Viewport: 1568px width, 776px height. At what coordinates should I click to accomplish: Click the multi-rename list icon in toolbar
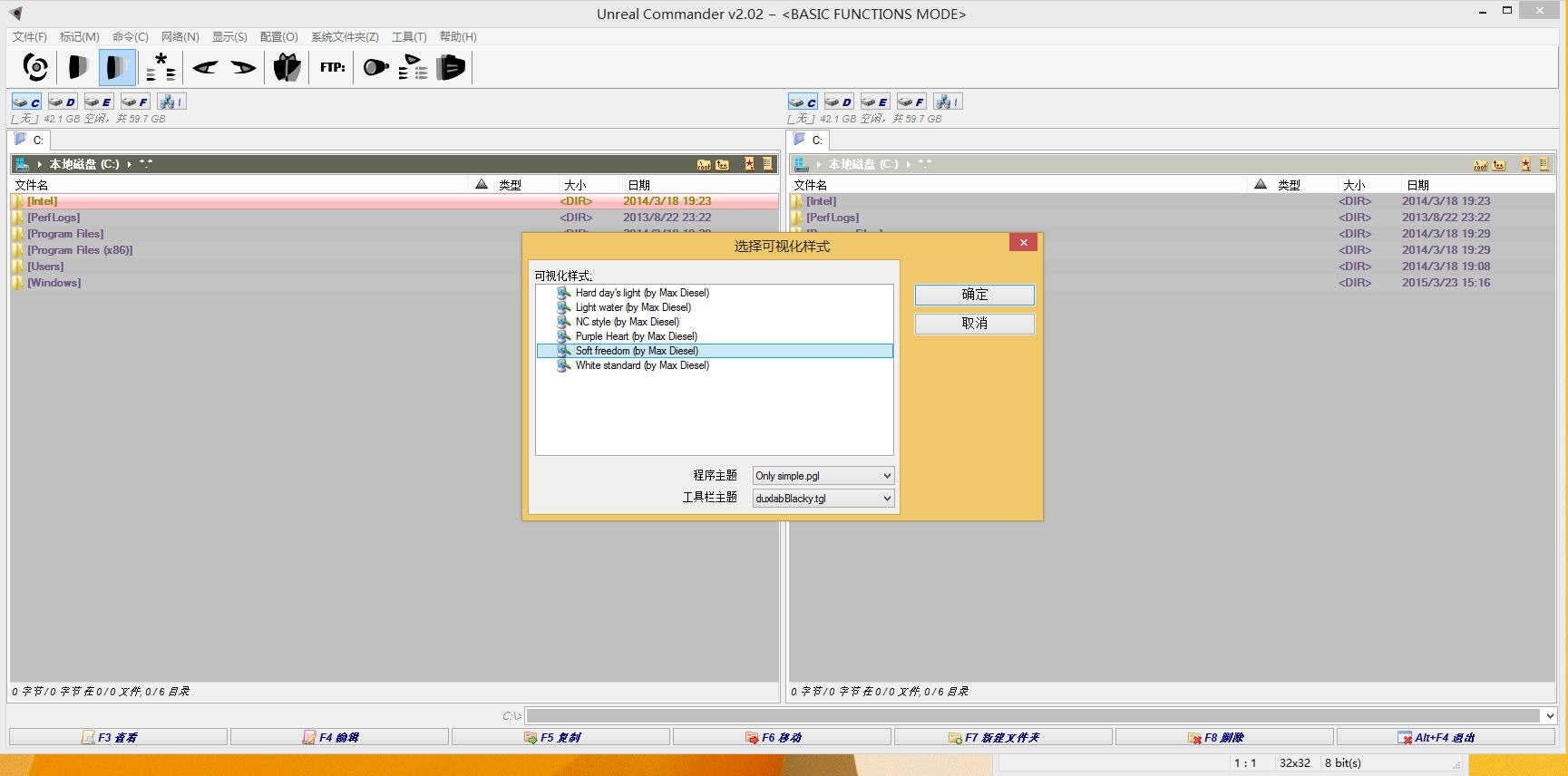[413, 67]
